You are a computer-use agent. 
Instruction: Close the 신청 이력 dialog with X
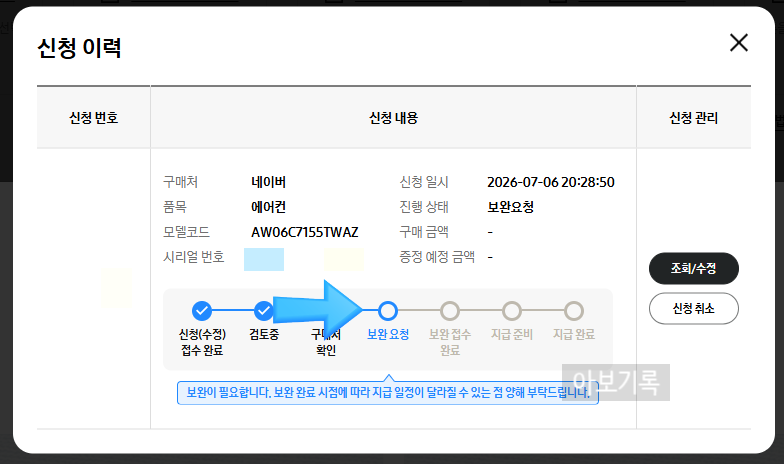pos(738,43)
